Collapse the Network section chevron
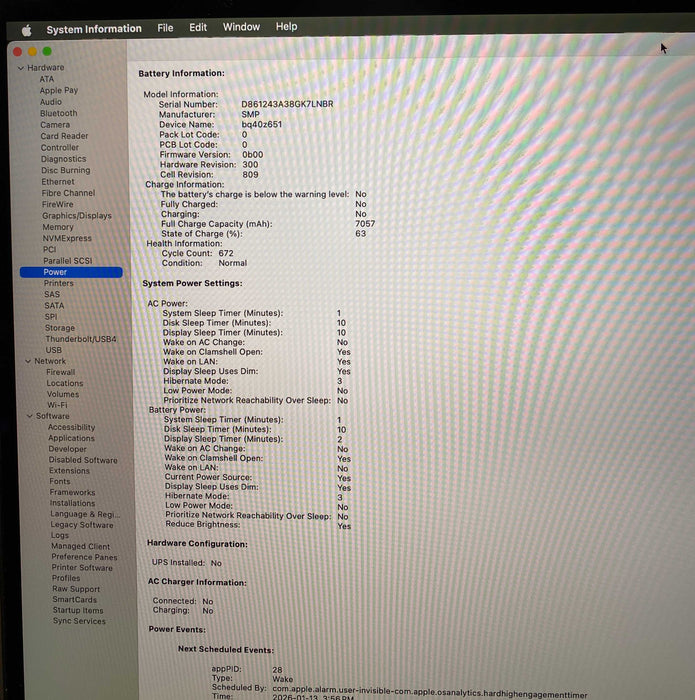Viewport: 695px width, 700px height. (x=28, y=361)
